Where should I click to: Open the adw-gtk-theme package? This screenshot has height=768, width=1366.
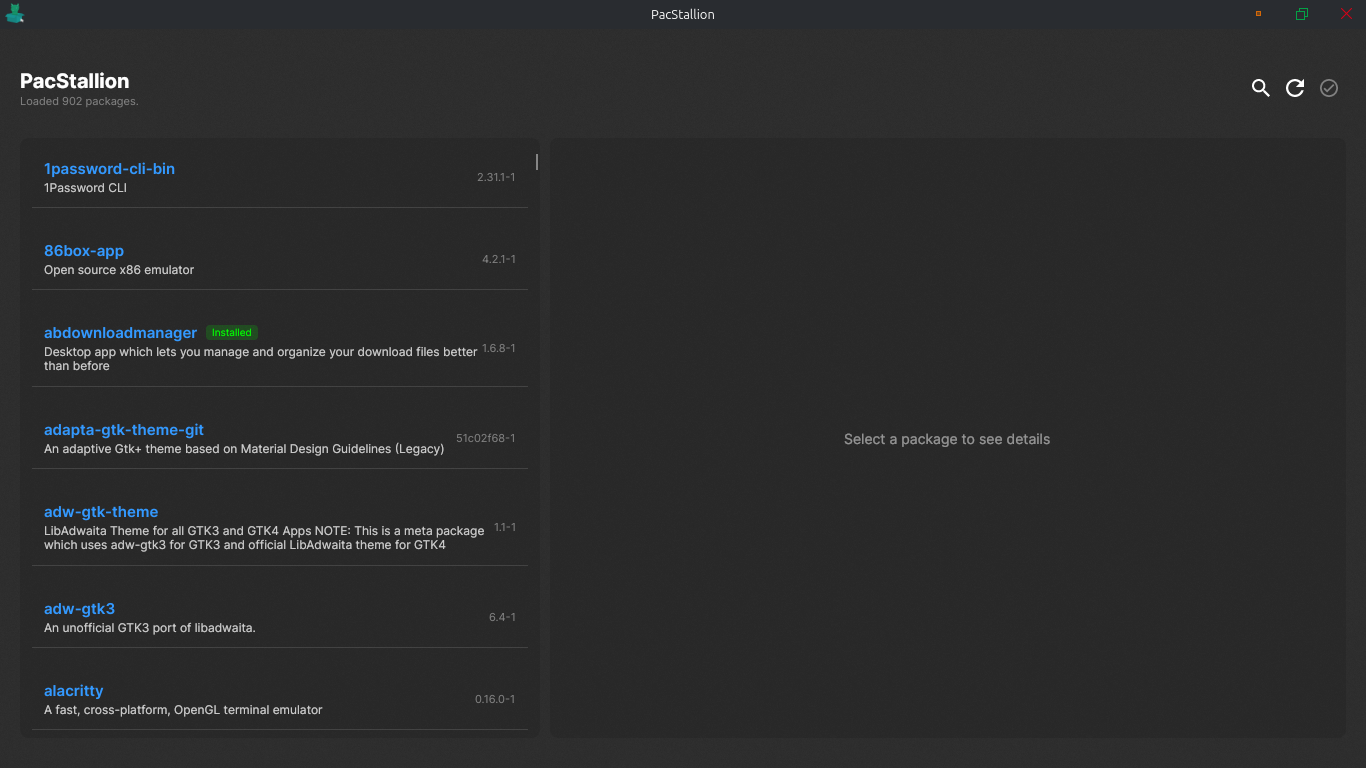pos(280,527)
